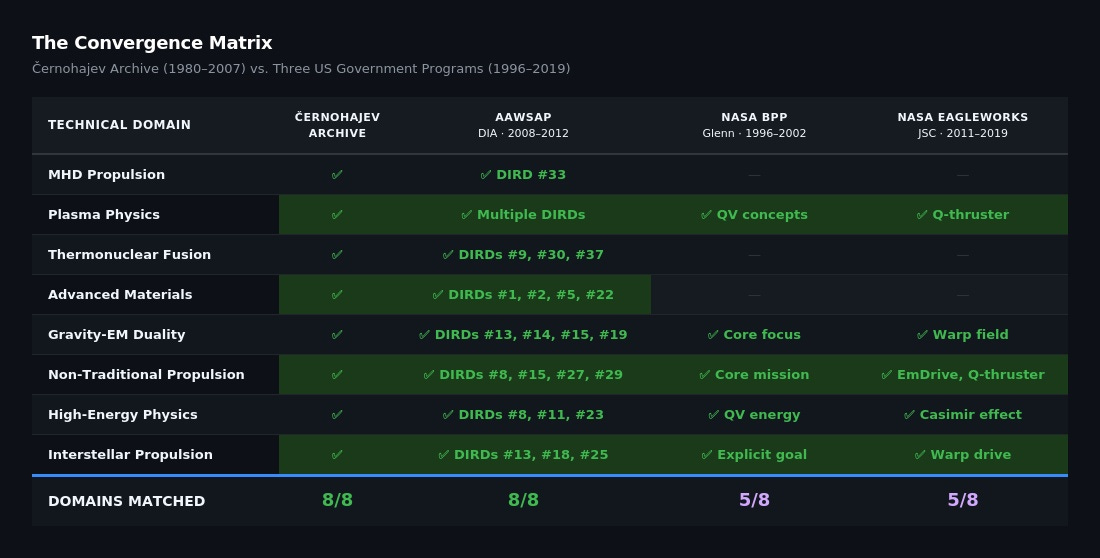
Task: Click the NASA BPP Glenn column header
Action: (754, 125)
